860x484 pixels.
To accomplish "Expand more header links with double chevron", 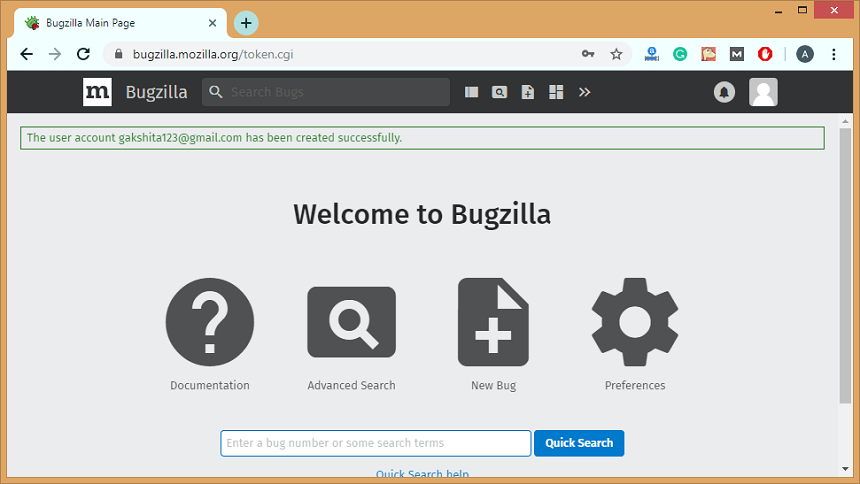I will (x=585, y=92).
